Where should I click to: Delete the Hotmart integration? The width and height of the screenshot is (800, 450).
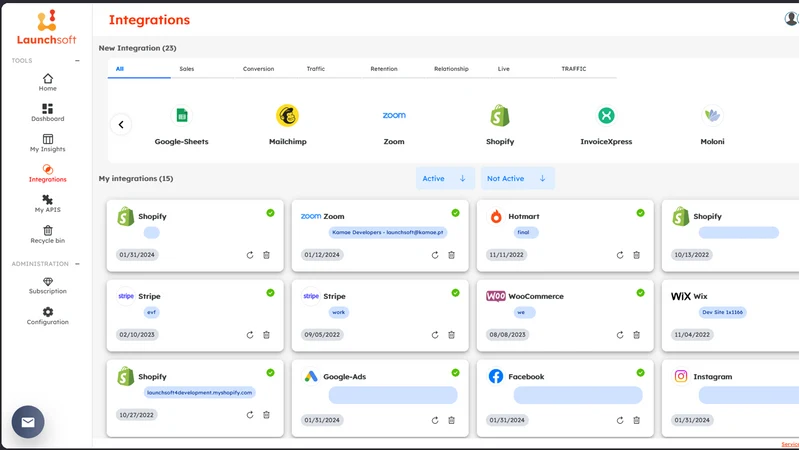pos(637,255)
